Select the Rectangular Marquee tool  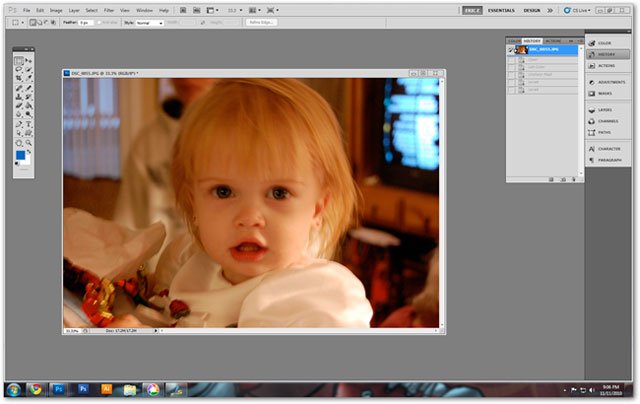pos(19,61)
